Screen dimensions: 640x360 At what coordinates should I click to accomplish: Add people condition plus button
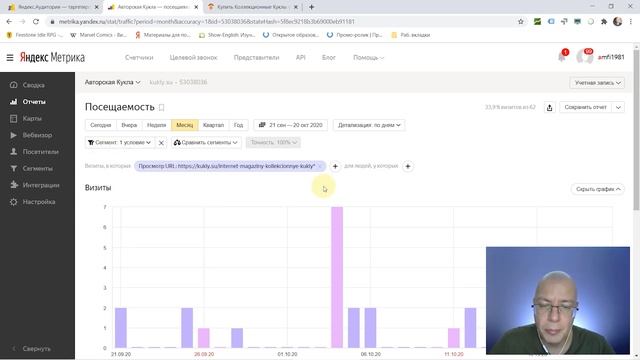click(x=408, y=166)
